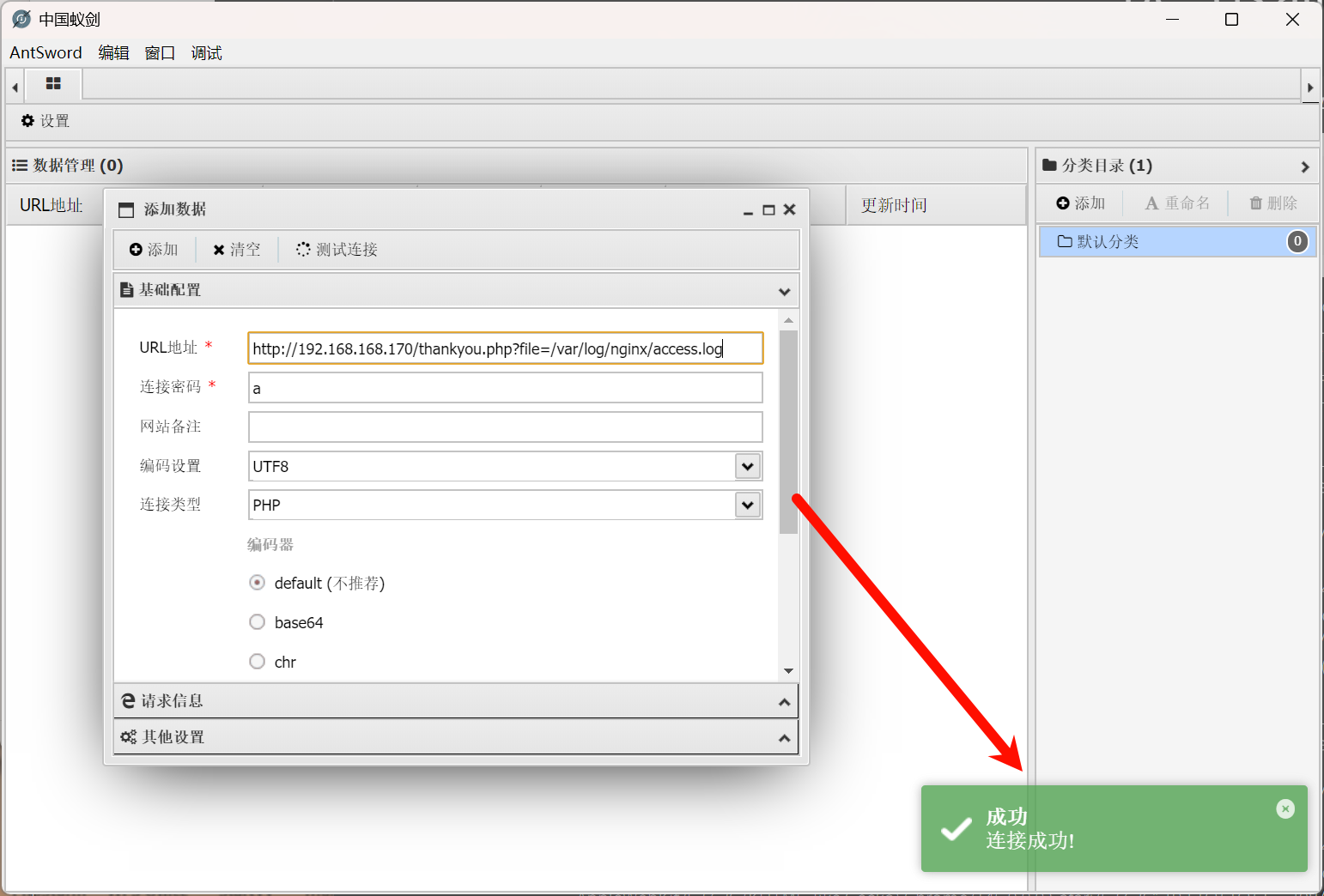1324x896 pixels.
Task: Select the base64 encoder radio
Action: pyautogui.click(x=257, y=622)
